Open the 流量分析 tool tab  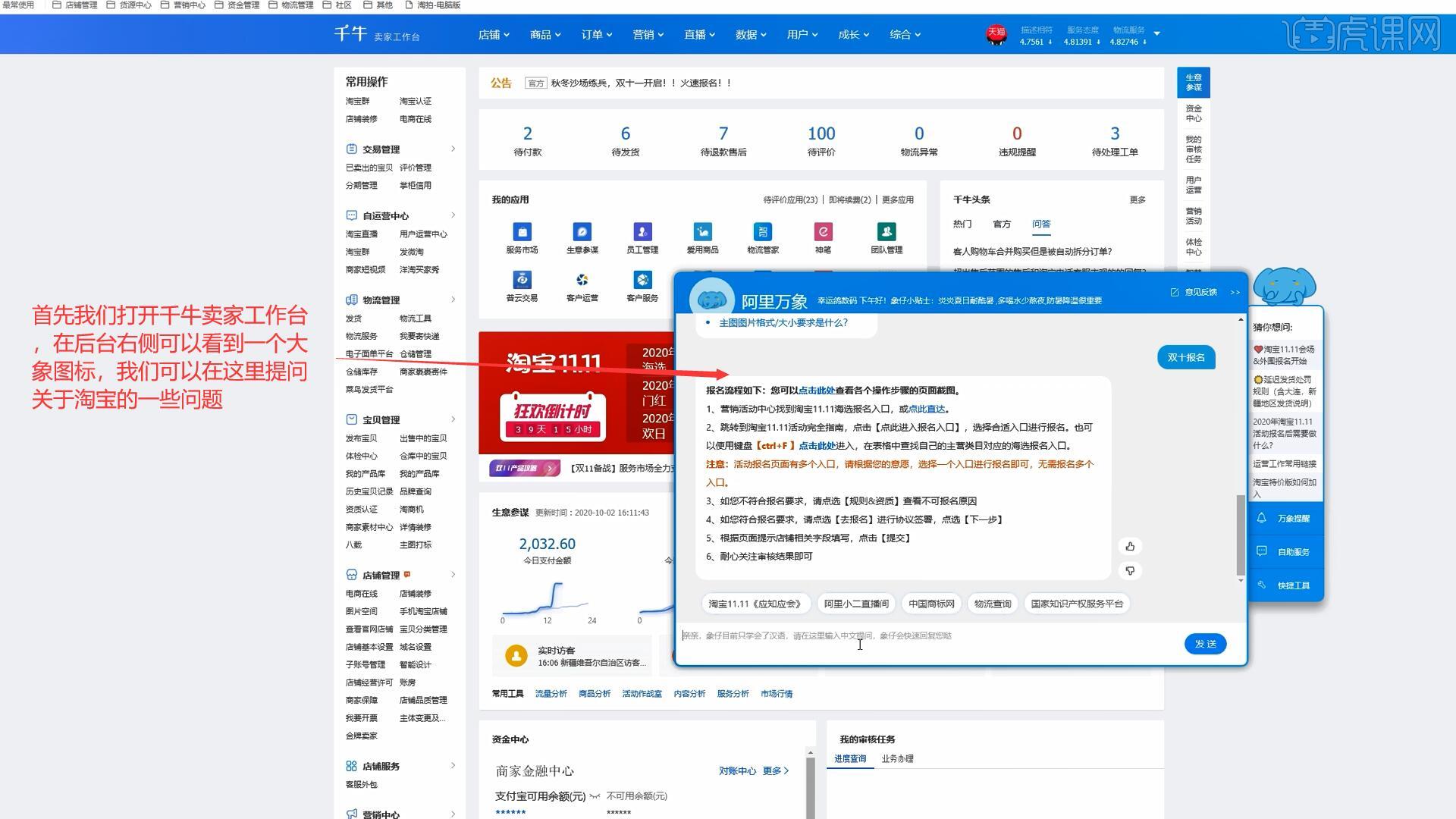click(x=551, y=693)
